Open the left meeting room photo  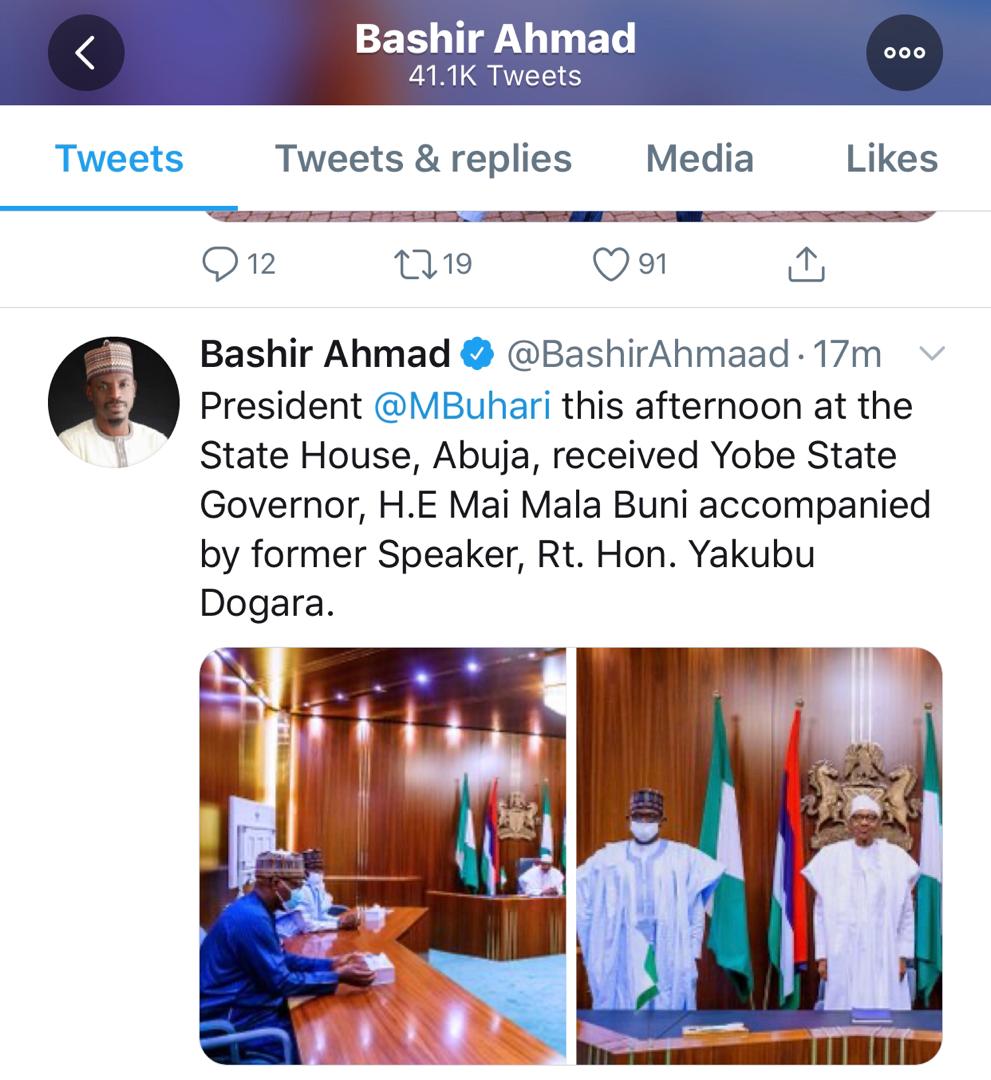tap(383, 855)
